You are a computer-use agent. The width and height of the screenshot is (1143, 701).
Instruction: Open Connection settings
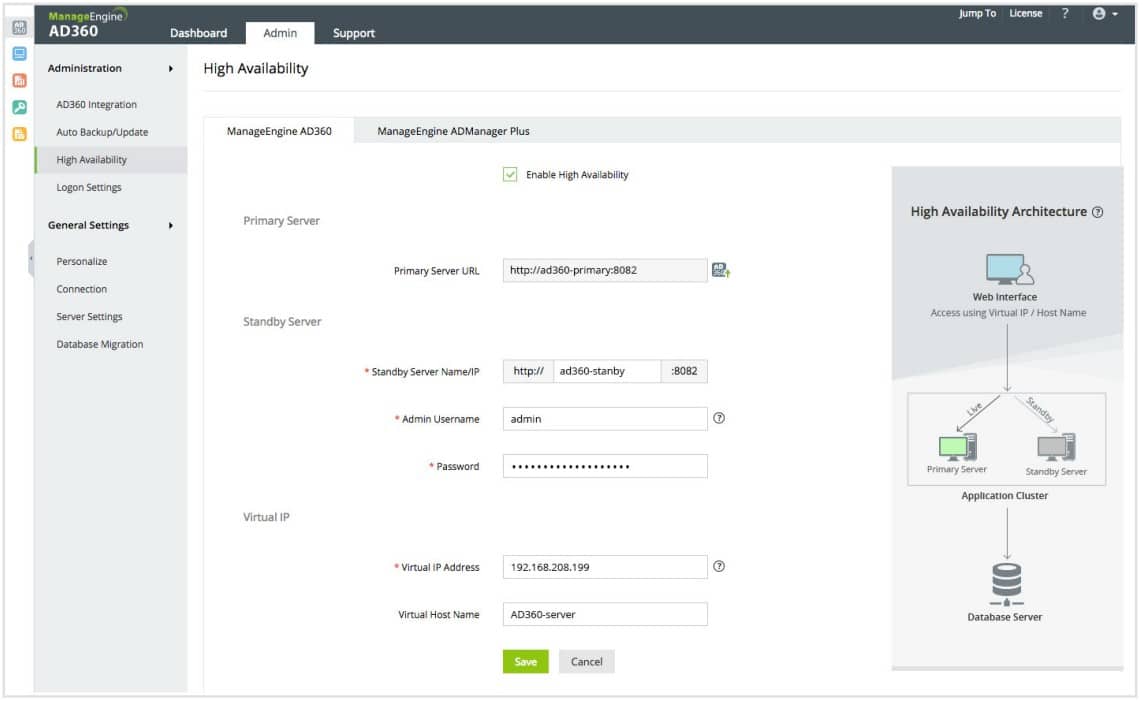(82, 290)
